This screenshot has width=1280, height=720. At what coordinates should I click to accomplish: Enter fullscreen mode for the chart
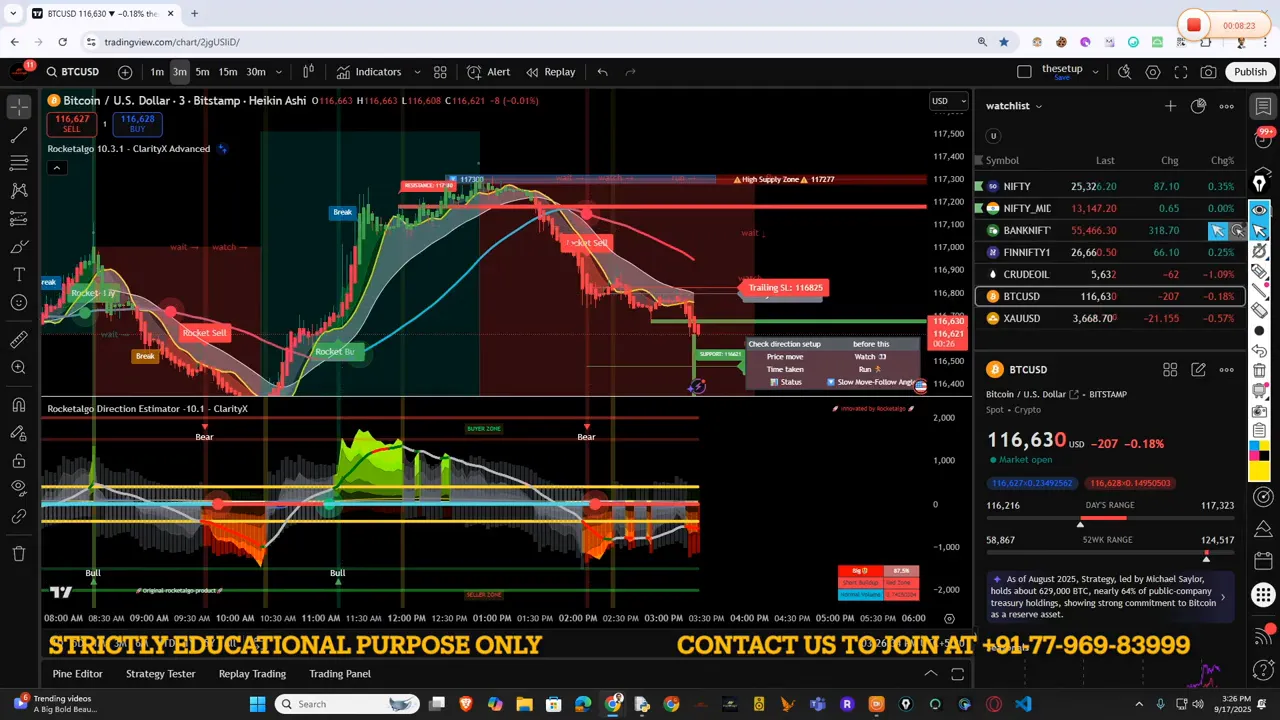coord(1181,72)
